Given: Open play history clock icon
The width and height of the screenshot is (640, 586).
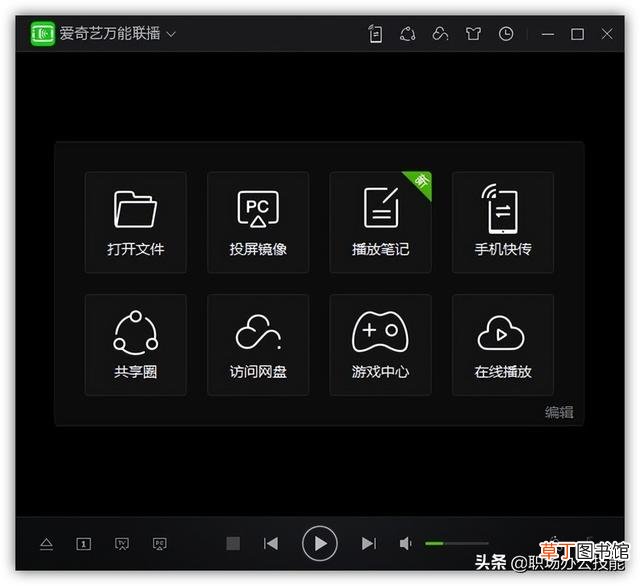Looking at the screenshot, I should tap(506, 33).
